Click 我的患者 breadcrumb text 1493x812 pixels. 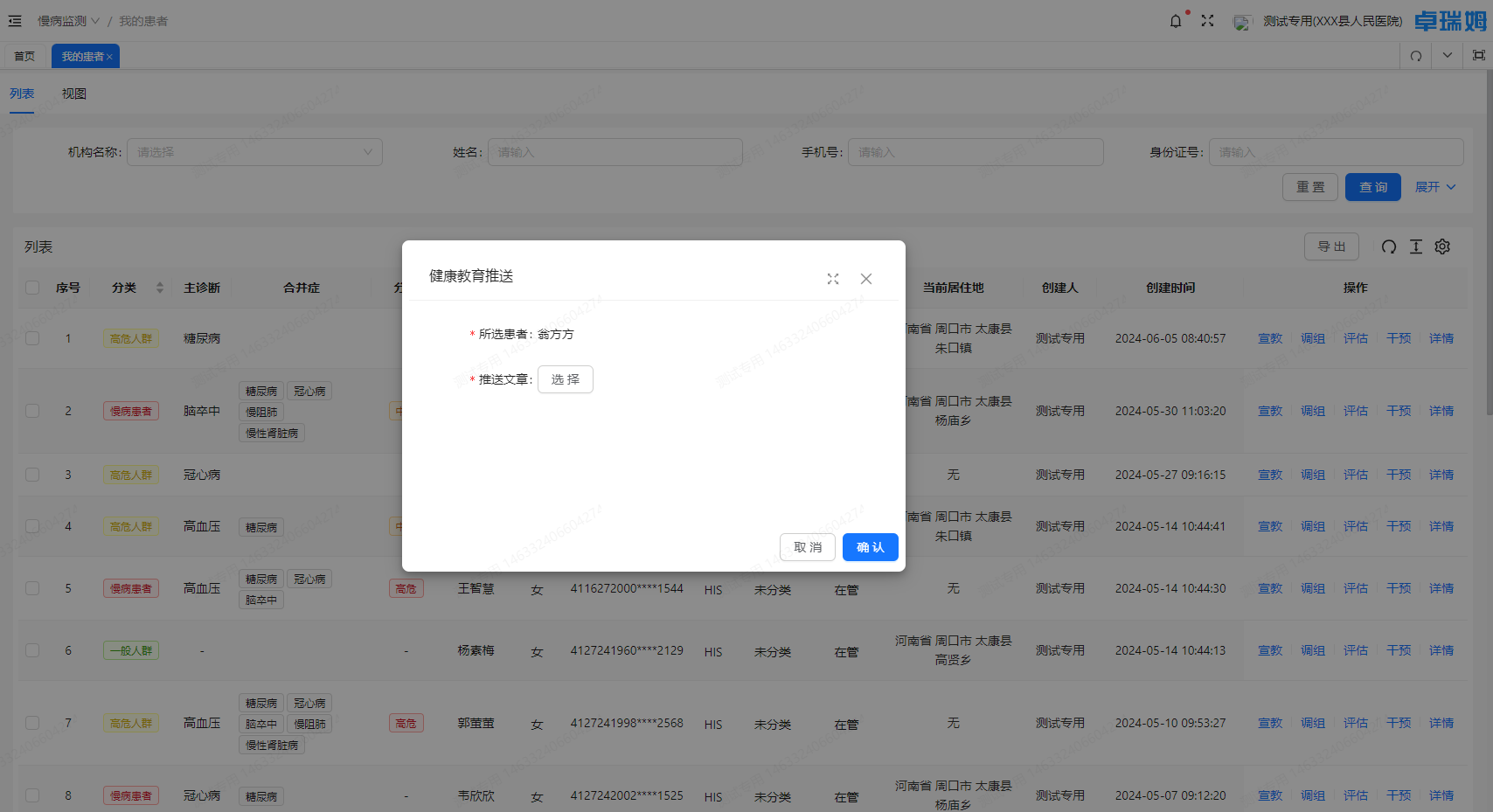[x=143, y=21]
